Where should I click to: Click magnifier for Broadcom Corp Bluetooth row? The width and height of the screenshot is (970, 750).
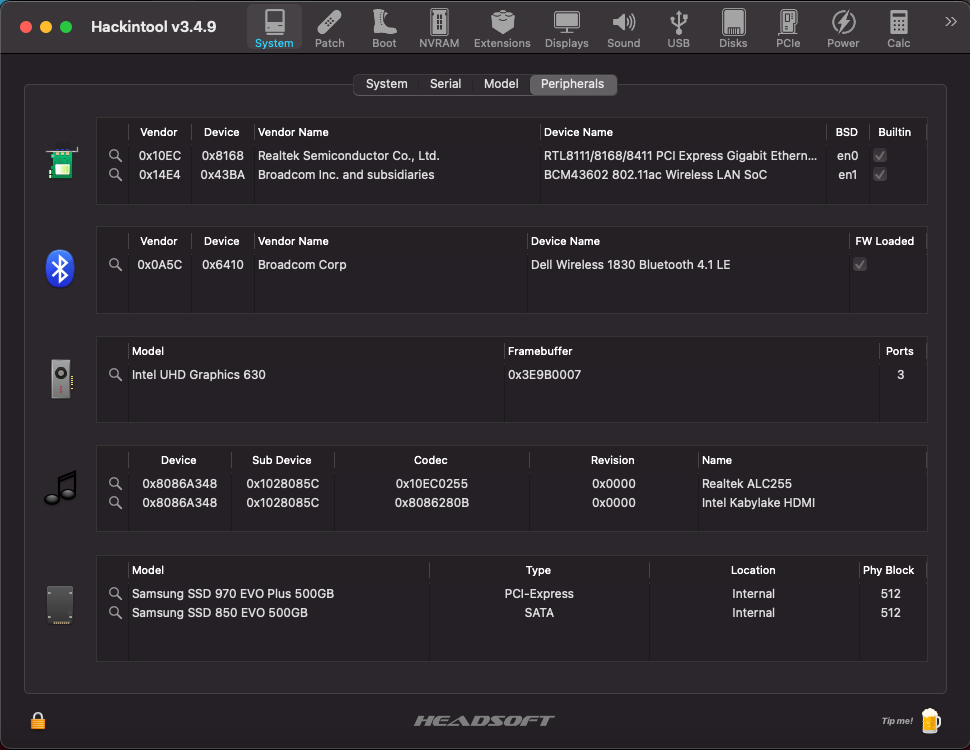point(115,264)
